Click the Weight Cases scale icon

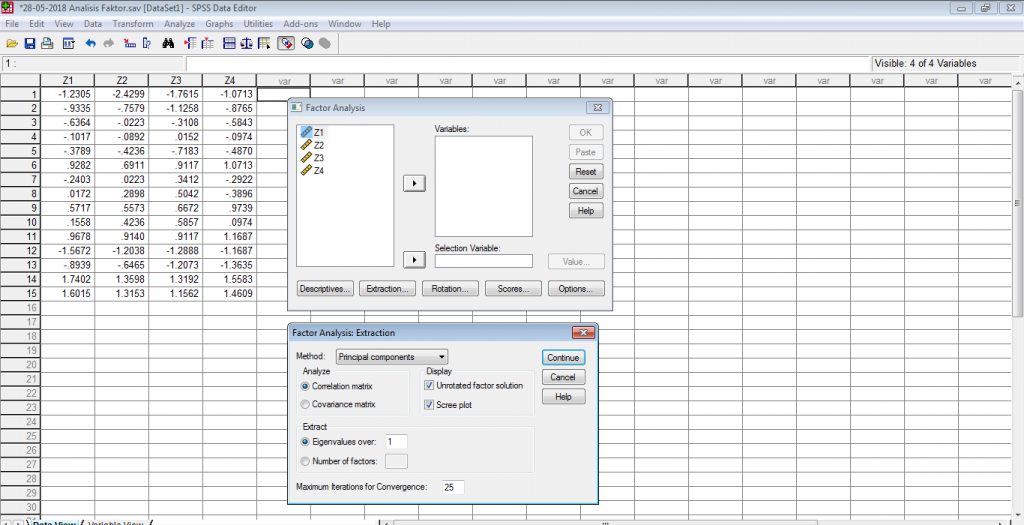(245, 44)
